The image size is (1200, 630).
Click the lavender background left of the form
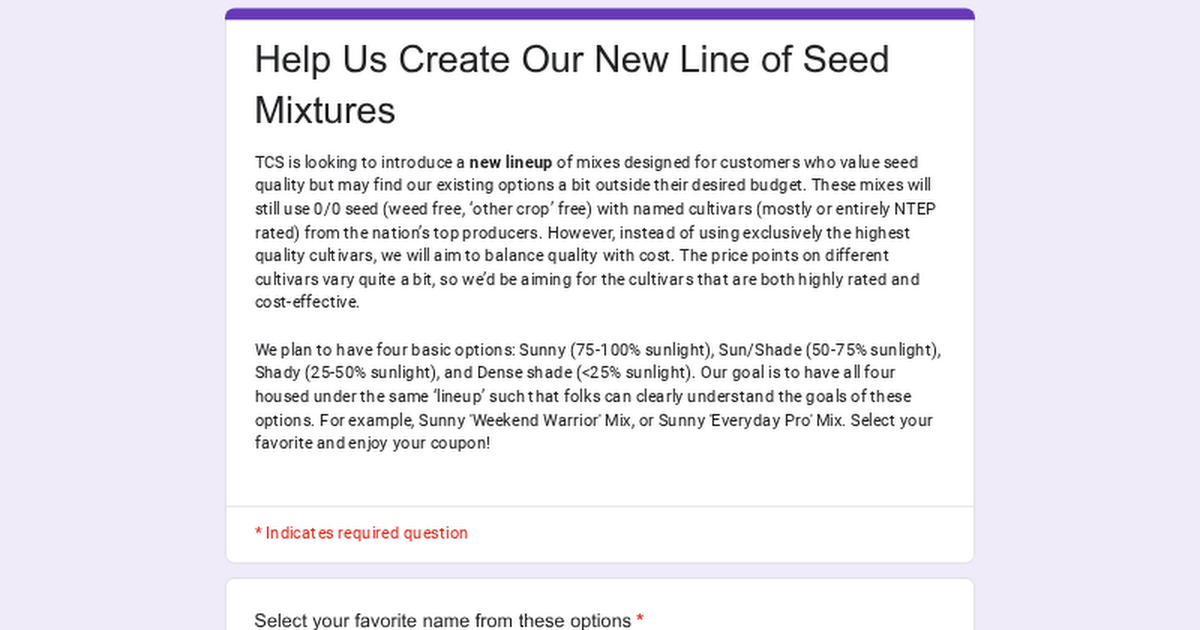coord(110,300)
